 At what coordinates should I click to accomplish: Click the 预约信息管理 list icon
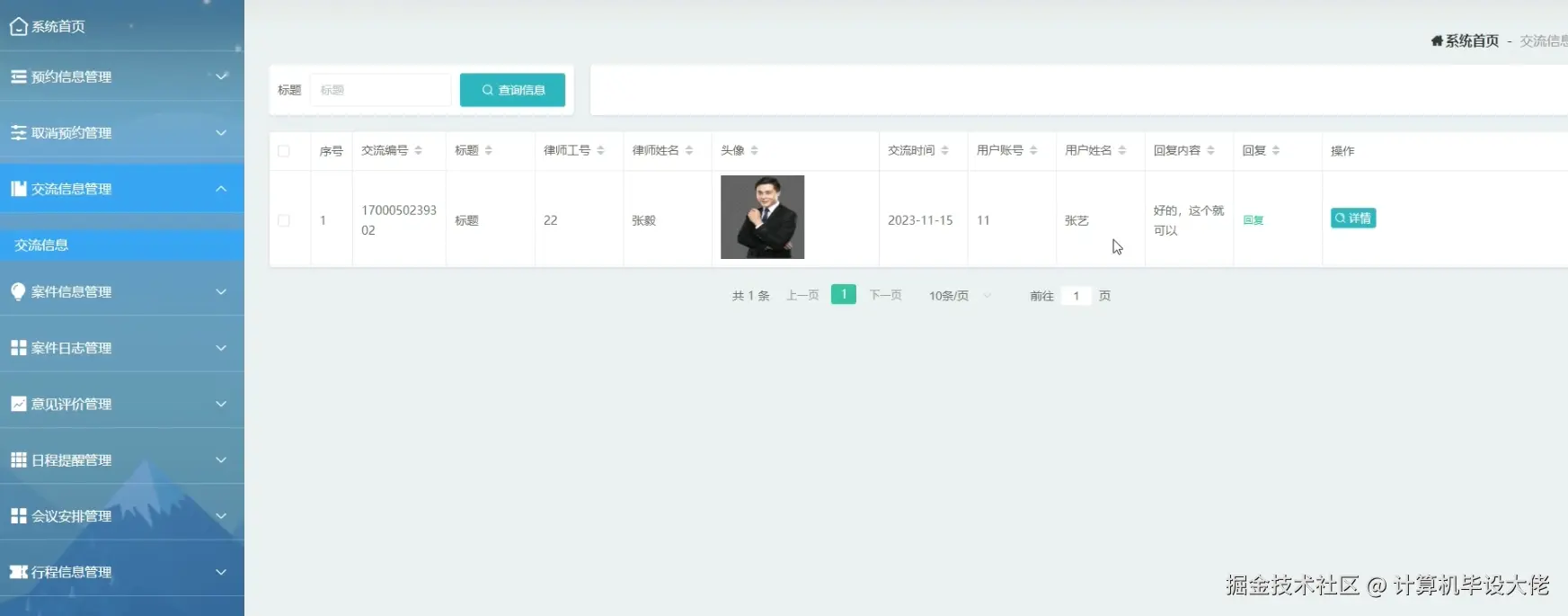pyautogui.click(x=18, y=76)
